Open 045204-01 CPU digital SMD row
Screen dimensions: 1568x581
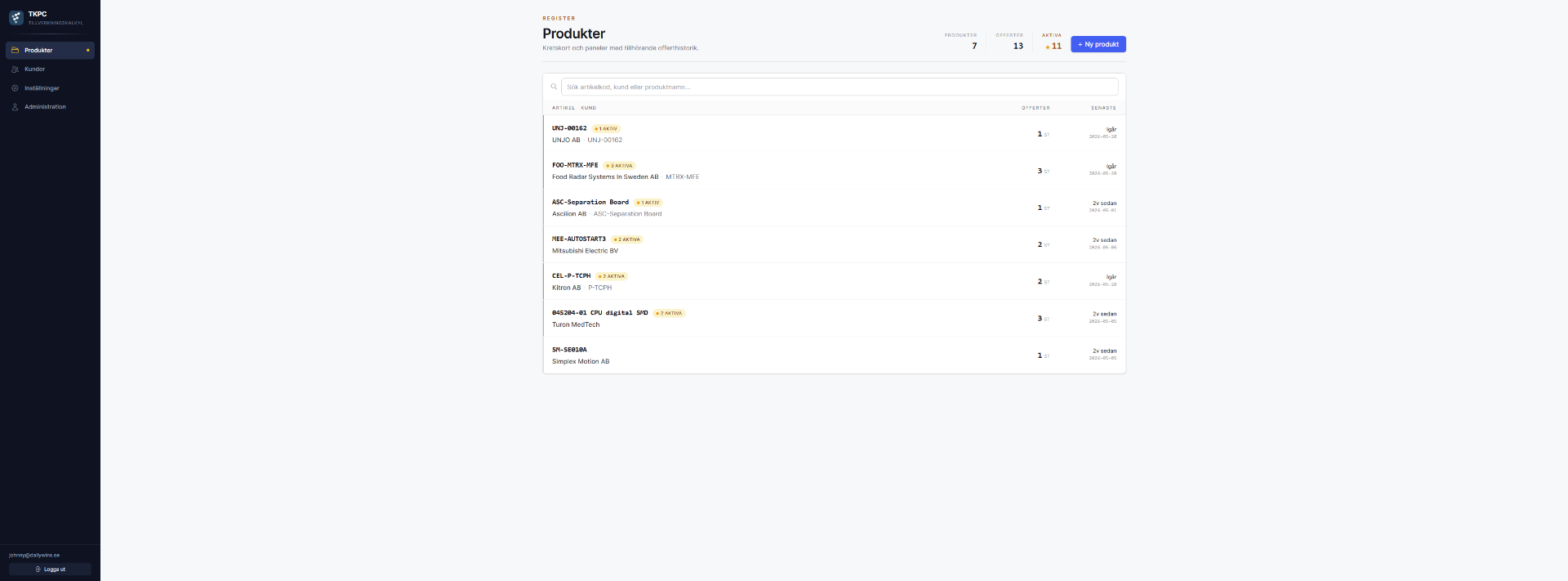[835, 318]
